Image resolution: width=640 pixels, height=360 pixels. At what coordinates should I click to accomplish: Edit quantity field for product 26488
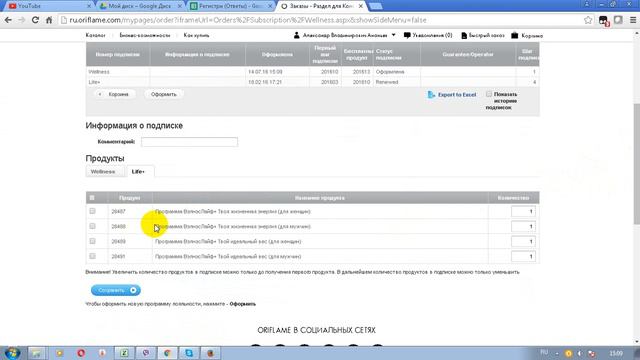tap(523, 227)
